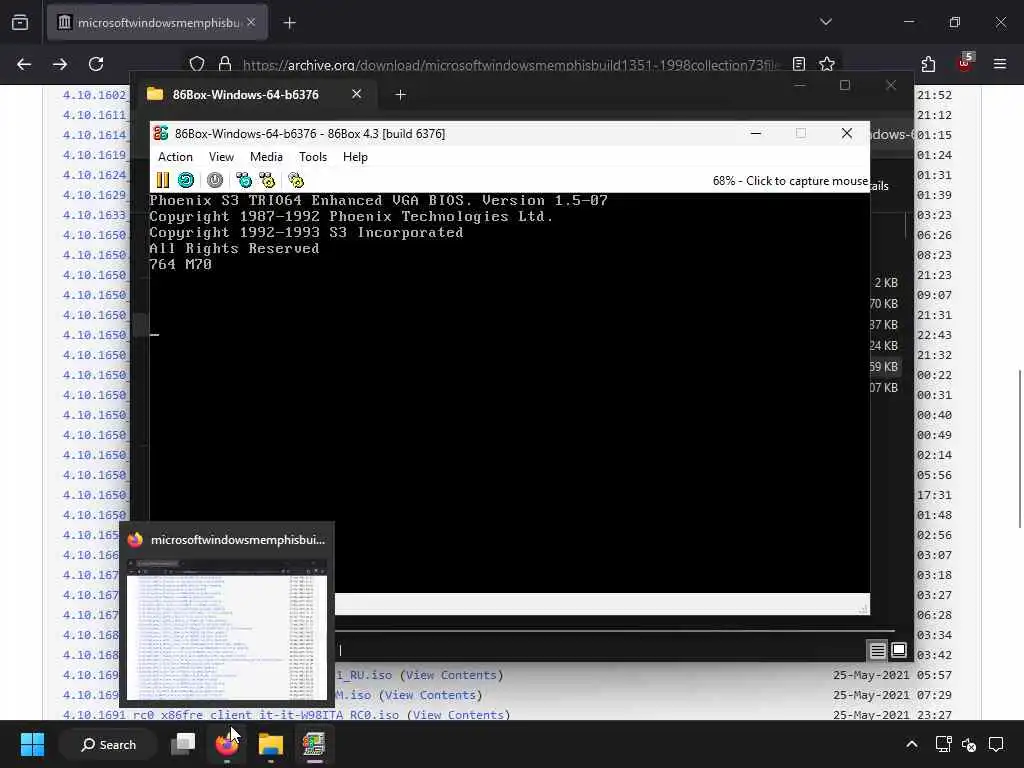Click the Firefox page vertical scrollbar
Viewport: 1024px width, 768px height.
pyautogui.click(x=1019, y=449)
